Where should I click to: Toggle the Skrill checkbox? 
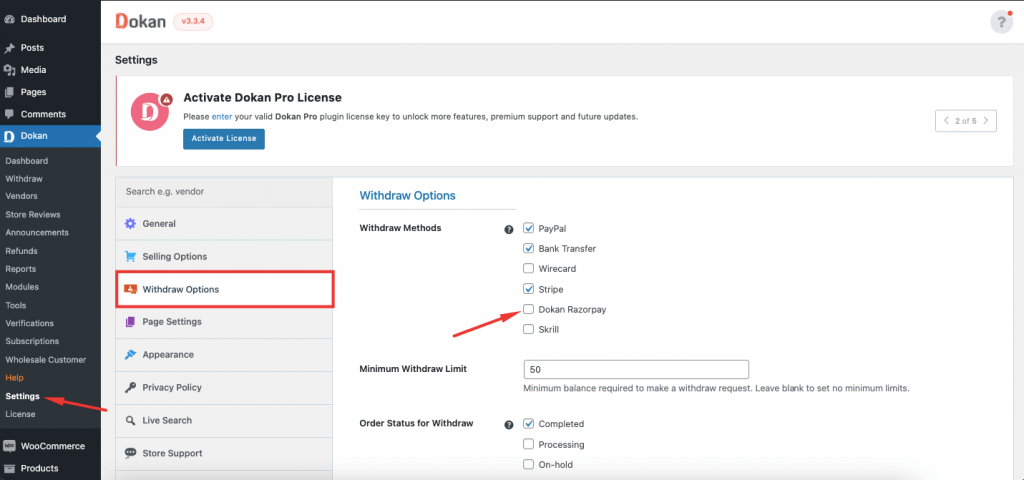[528, 329]
